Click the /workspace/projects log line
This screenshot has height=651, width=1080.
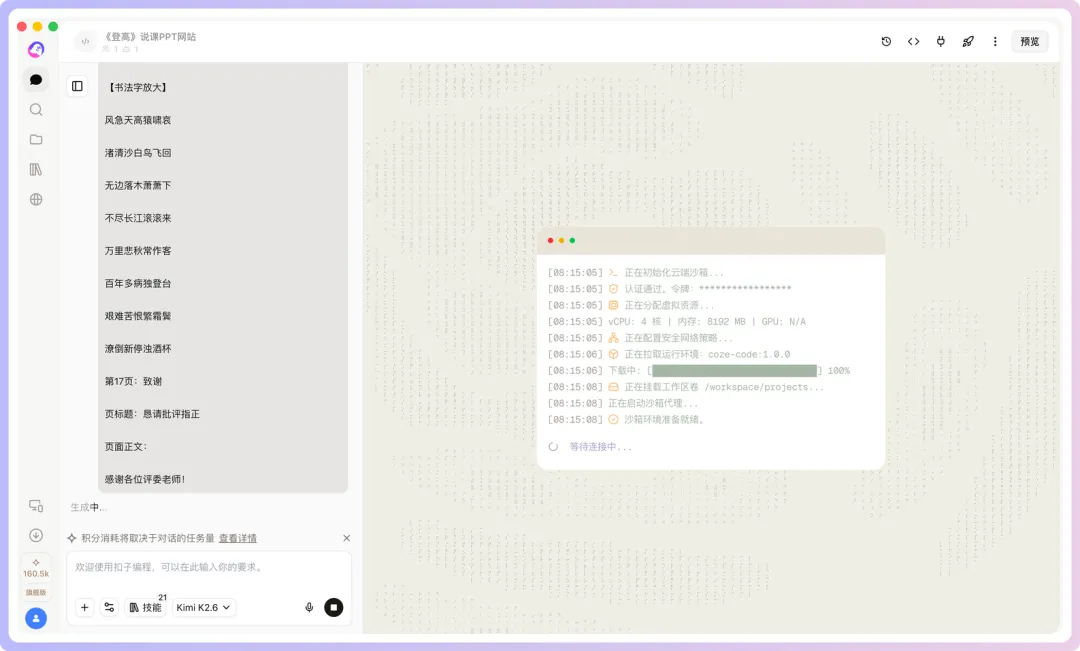685,387
